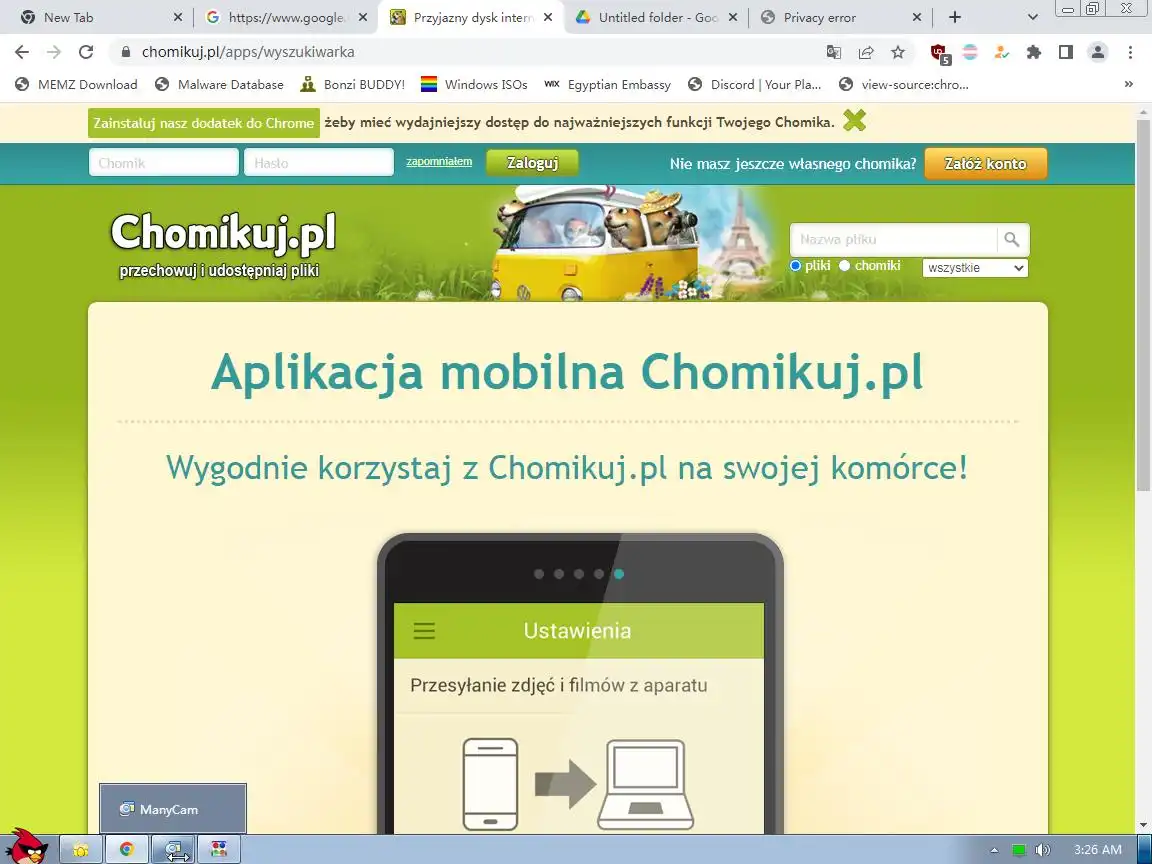Screen dimensions: 1152x864
Task: Select the first carousel dot on phone
Action: coord(539,574)
